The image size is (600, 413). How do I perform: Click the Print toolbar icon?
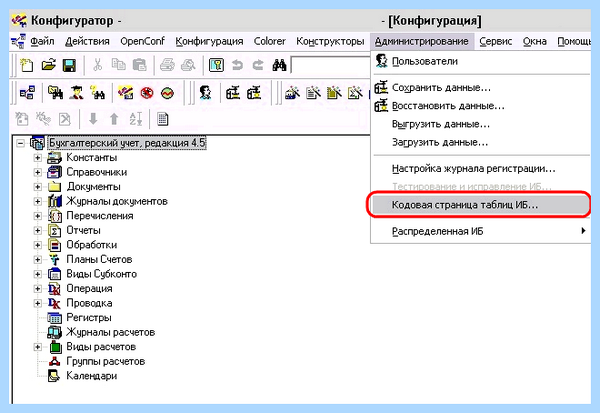pyautogui.click(x=167, y=65)
